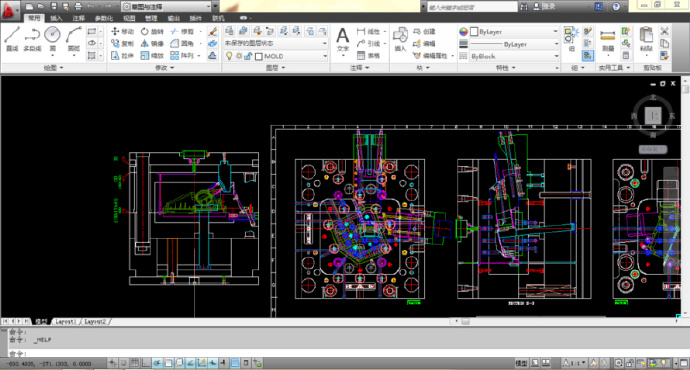Toggle the Model (模型) space button in status bar
The image size is (690, 370).
click(x=521, y=363)
